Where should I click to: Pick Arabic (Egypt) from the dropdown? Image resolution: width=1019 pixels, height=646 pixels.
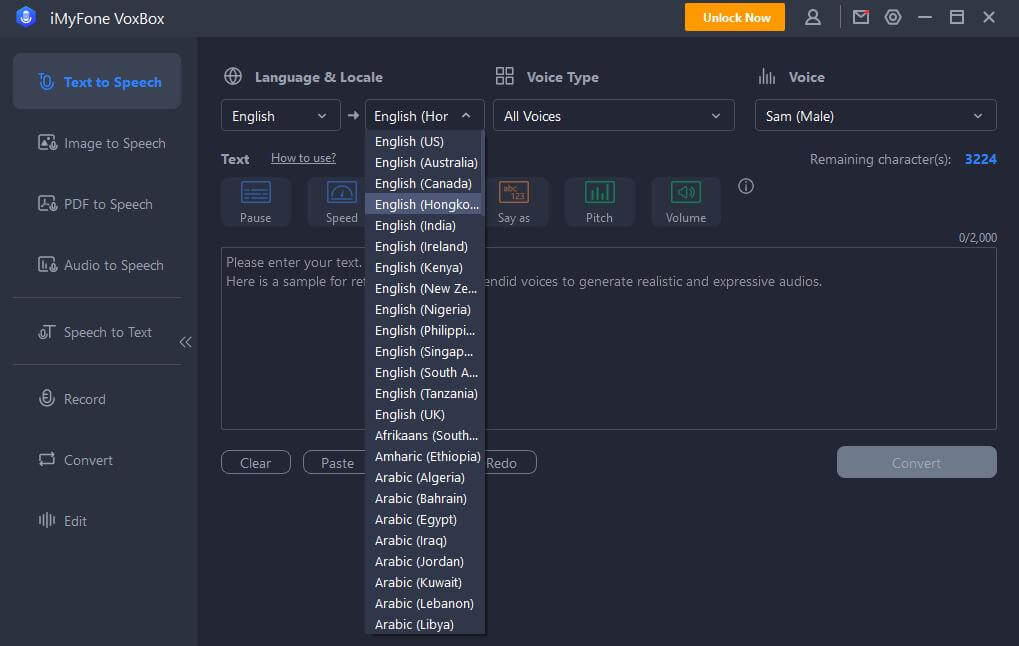tap(424, 519)
